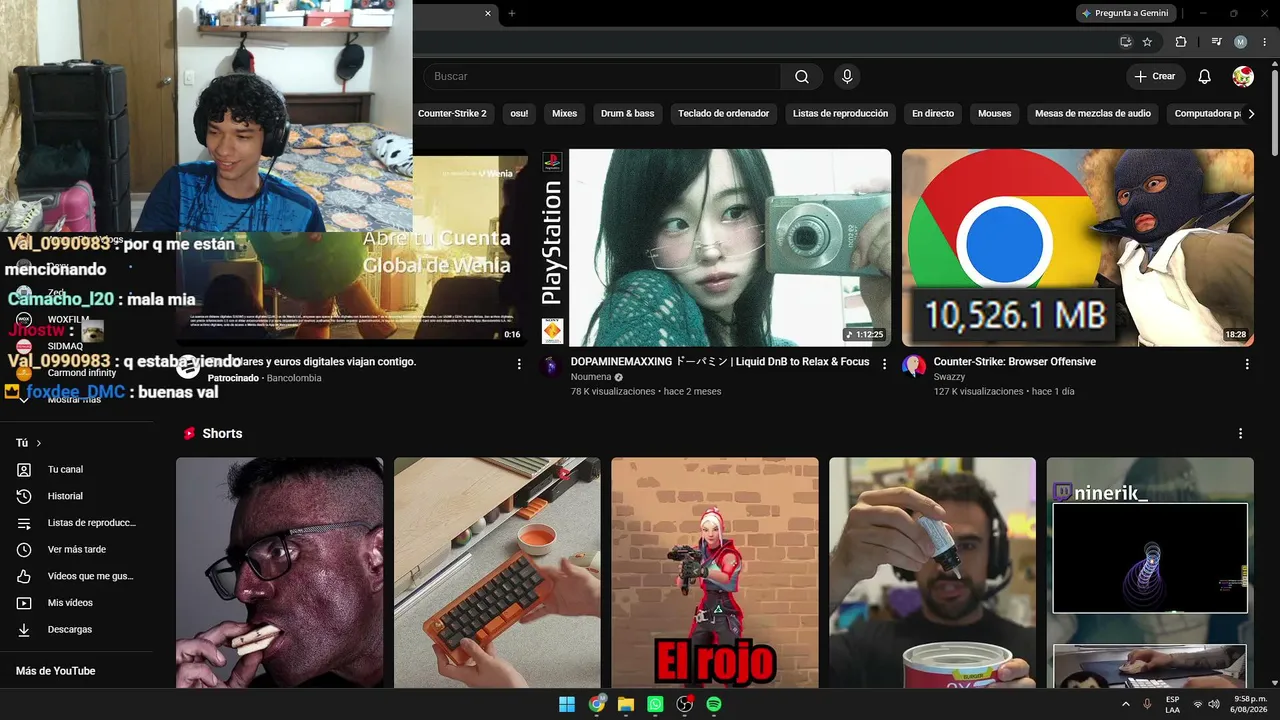Open Chrome media controls icon
Viewport: 1280px width, 720px height.
pyautogui.click(x=1216, y=42)
